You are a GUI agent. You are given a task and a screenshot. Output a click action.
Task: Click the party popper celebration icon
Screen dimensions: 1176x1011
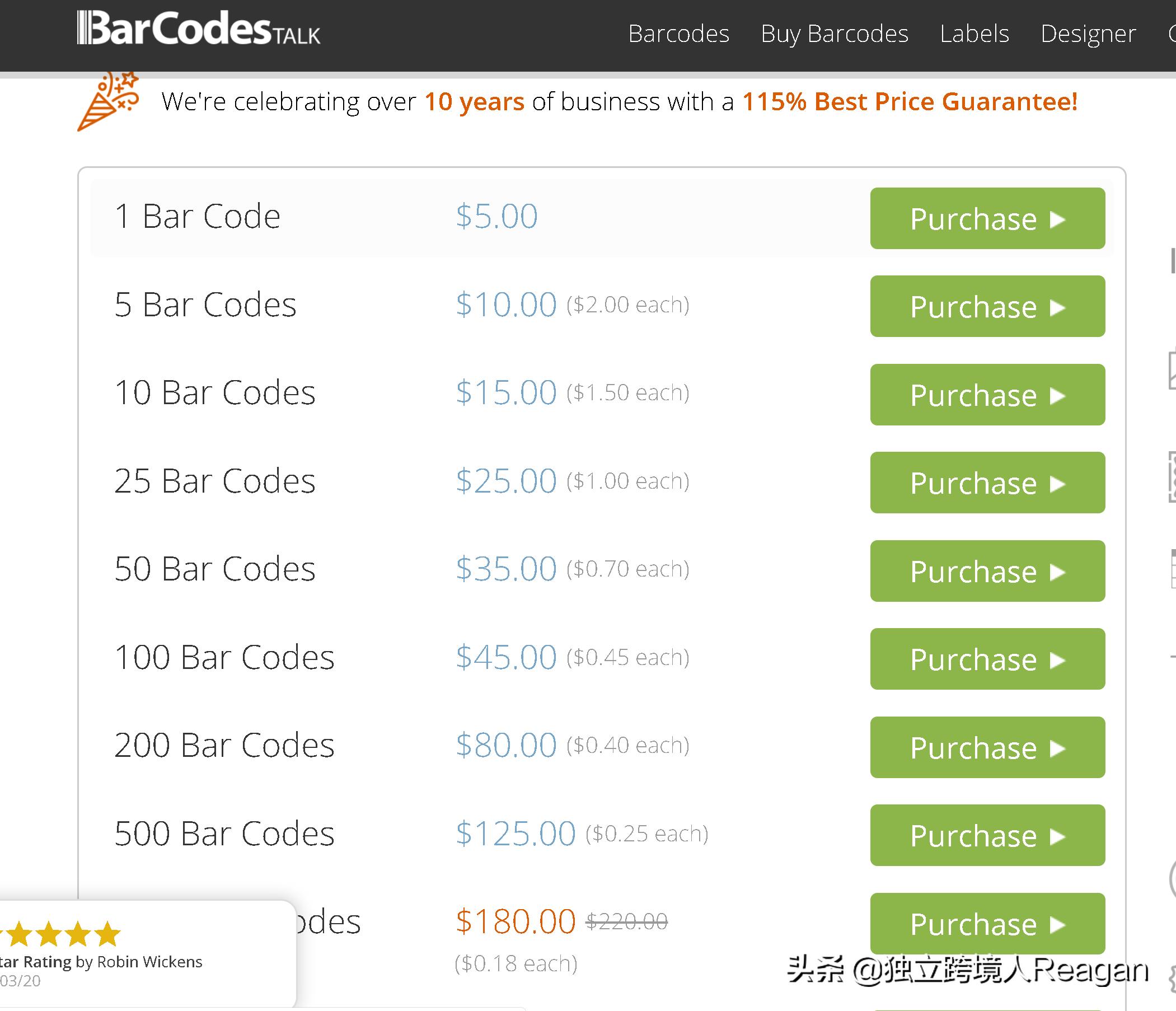click(x=108, y=101)
